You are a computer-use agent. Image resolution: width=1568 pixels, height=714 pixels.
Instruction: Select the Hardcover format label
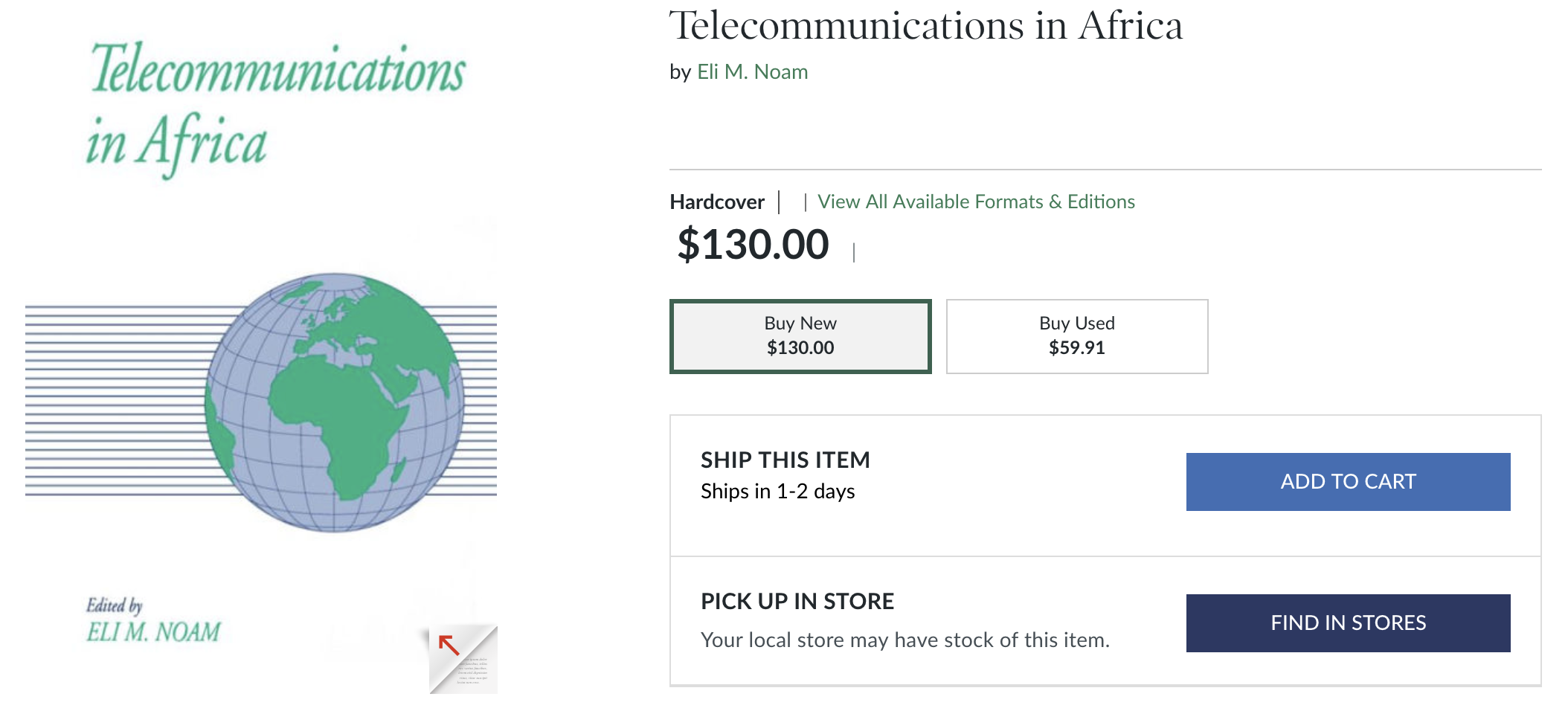click(x=717, y=202)
